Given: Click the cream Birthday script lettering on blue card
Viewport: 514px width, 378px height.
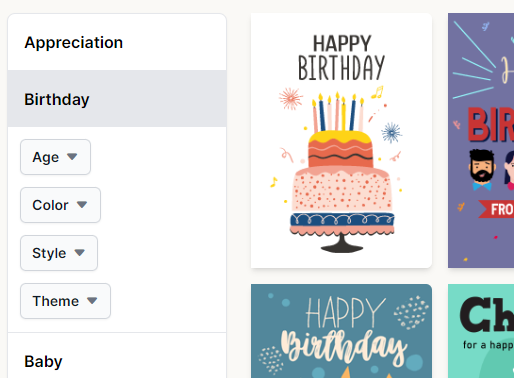Looking at the screenshot, I should (344, 348).
